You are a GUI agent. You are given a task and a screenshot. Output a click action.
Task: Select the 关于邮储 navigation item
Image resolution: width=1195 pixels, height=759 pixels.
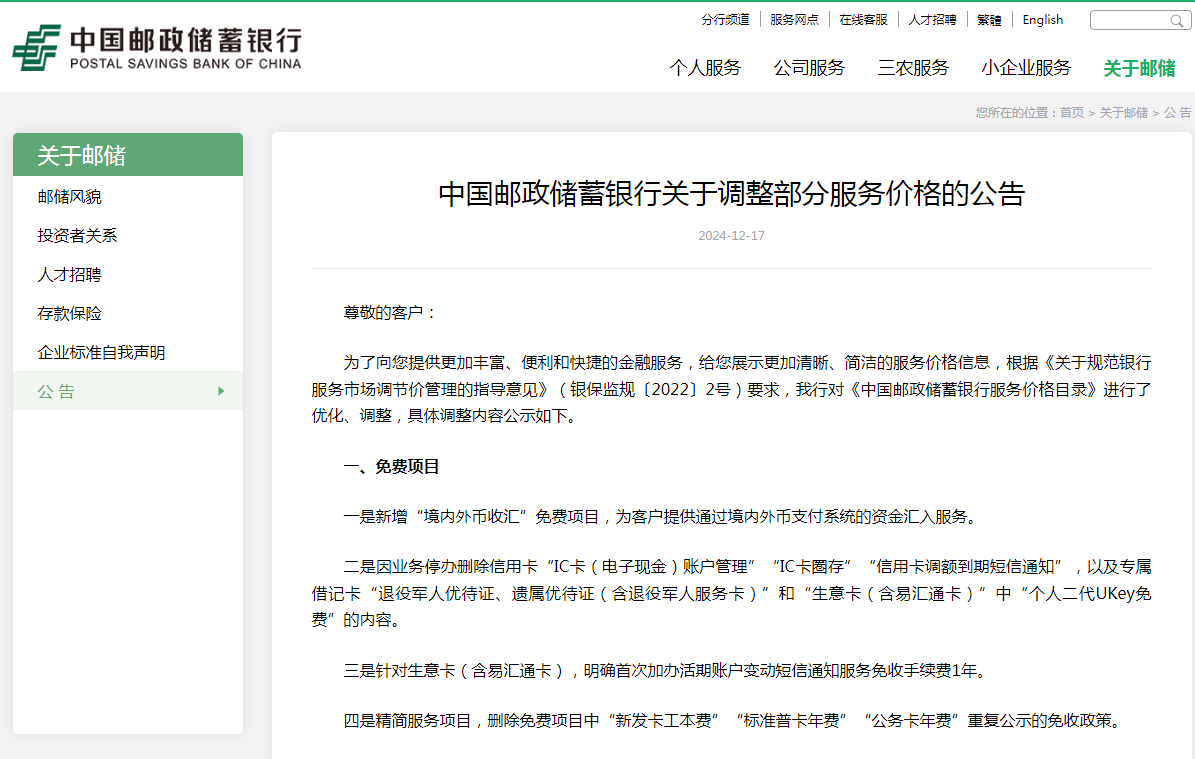[1140, 68]
